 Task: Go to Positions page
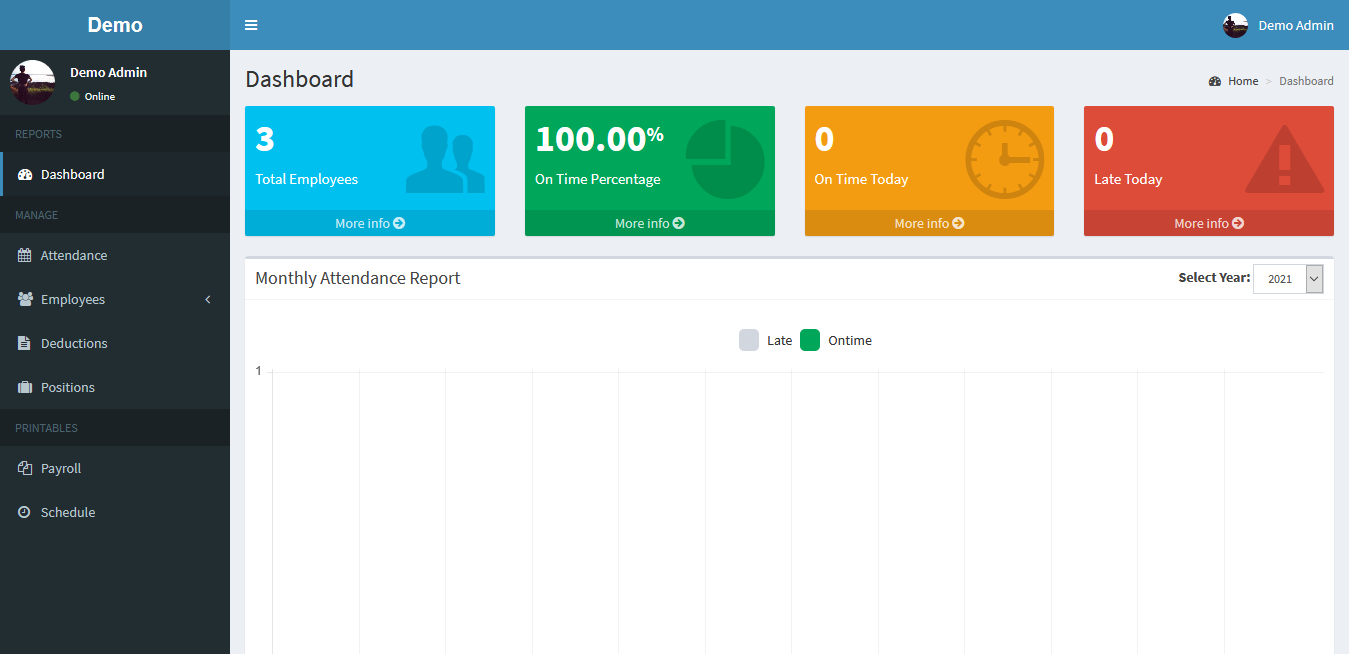[x=115, y=387]
